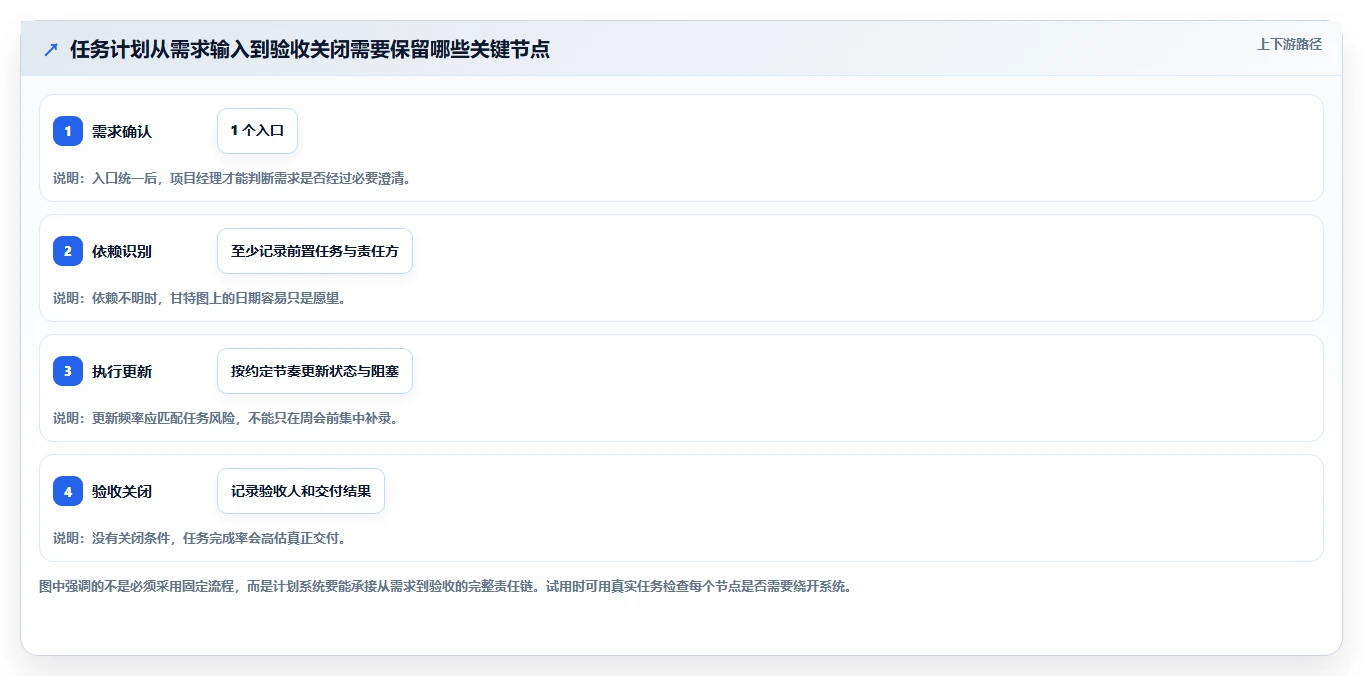Select the 验收关闭 step label
Screen dimensions: 1363x676
click(122, 491)
